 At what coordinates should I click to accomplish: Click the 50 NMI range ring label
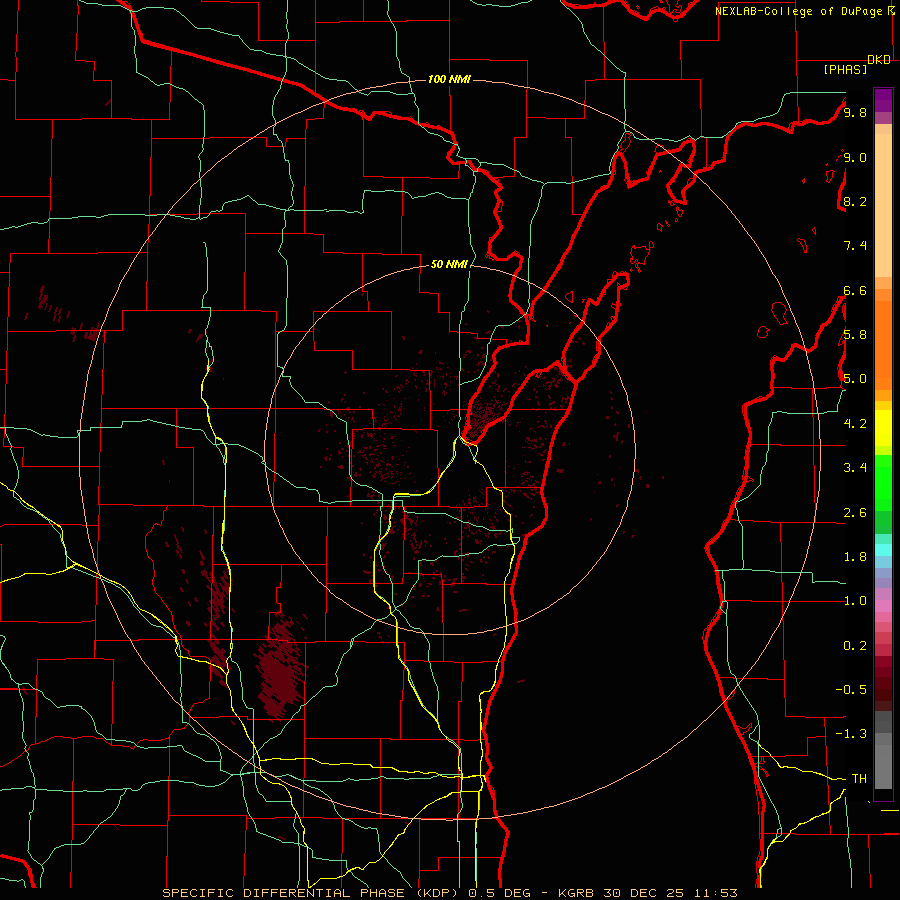[449, 264]
